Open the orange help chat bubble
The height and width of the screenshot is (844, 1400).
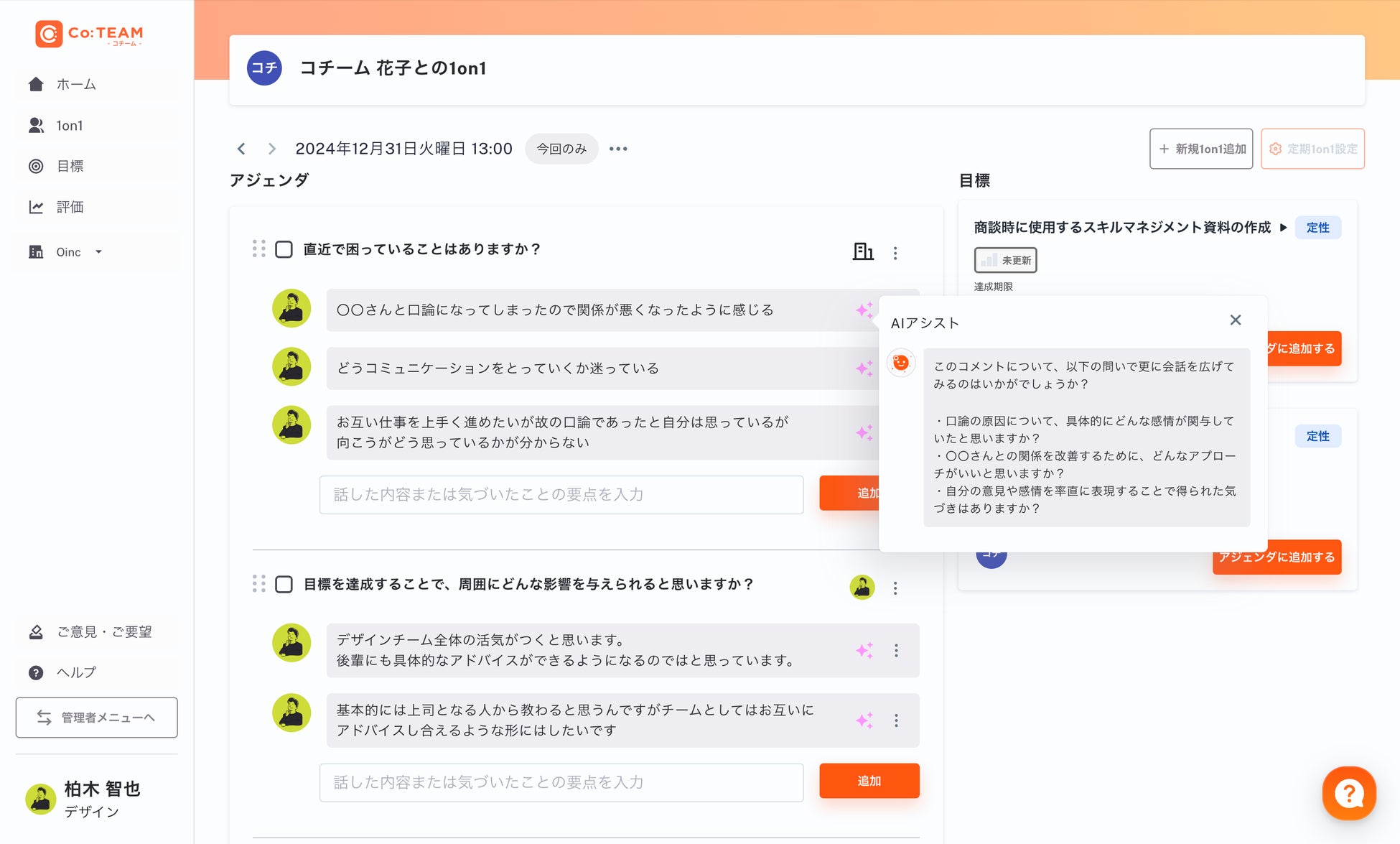coord(1348,793)
